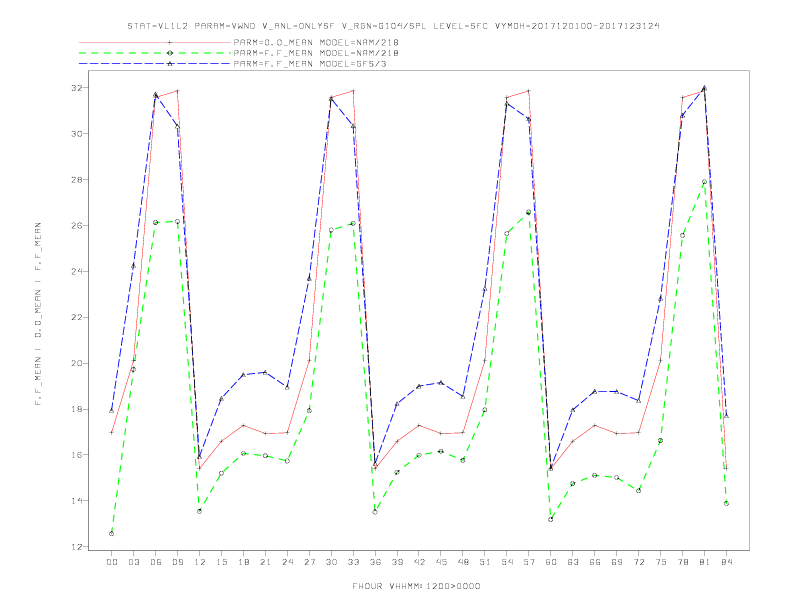Click x-axis forecast hour label 66
The width and height of the screenshot is (792, 612).
595,562
